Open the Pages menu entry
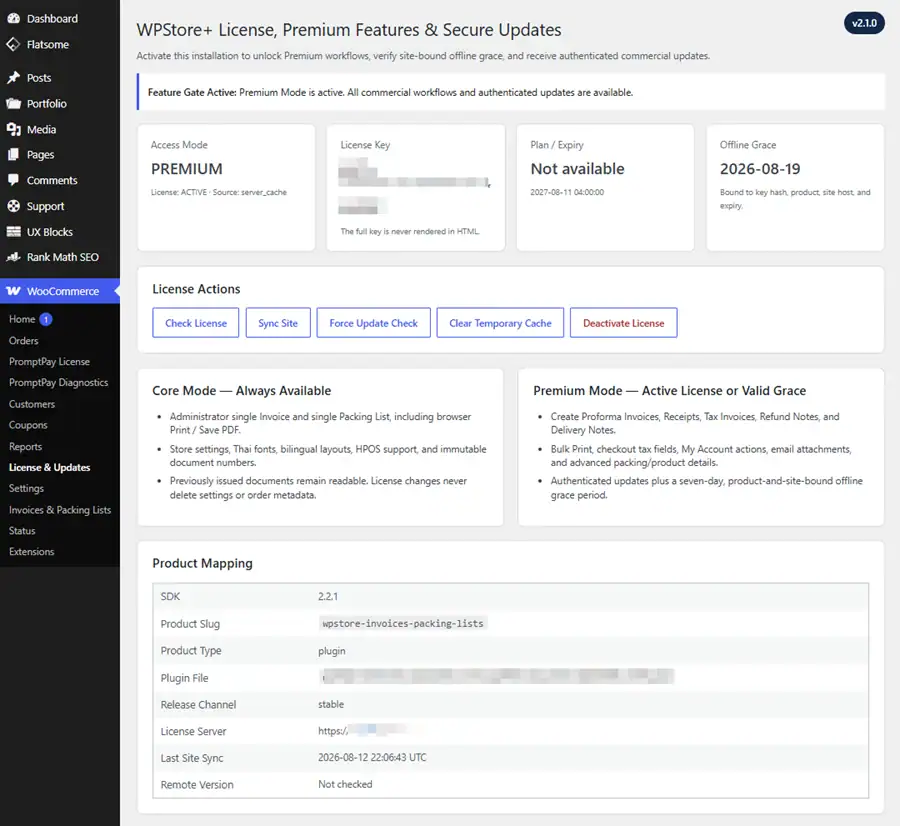Viewport: 900px width, 826px height. (x=40, y=154)
